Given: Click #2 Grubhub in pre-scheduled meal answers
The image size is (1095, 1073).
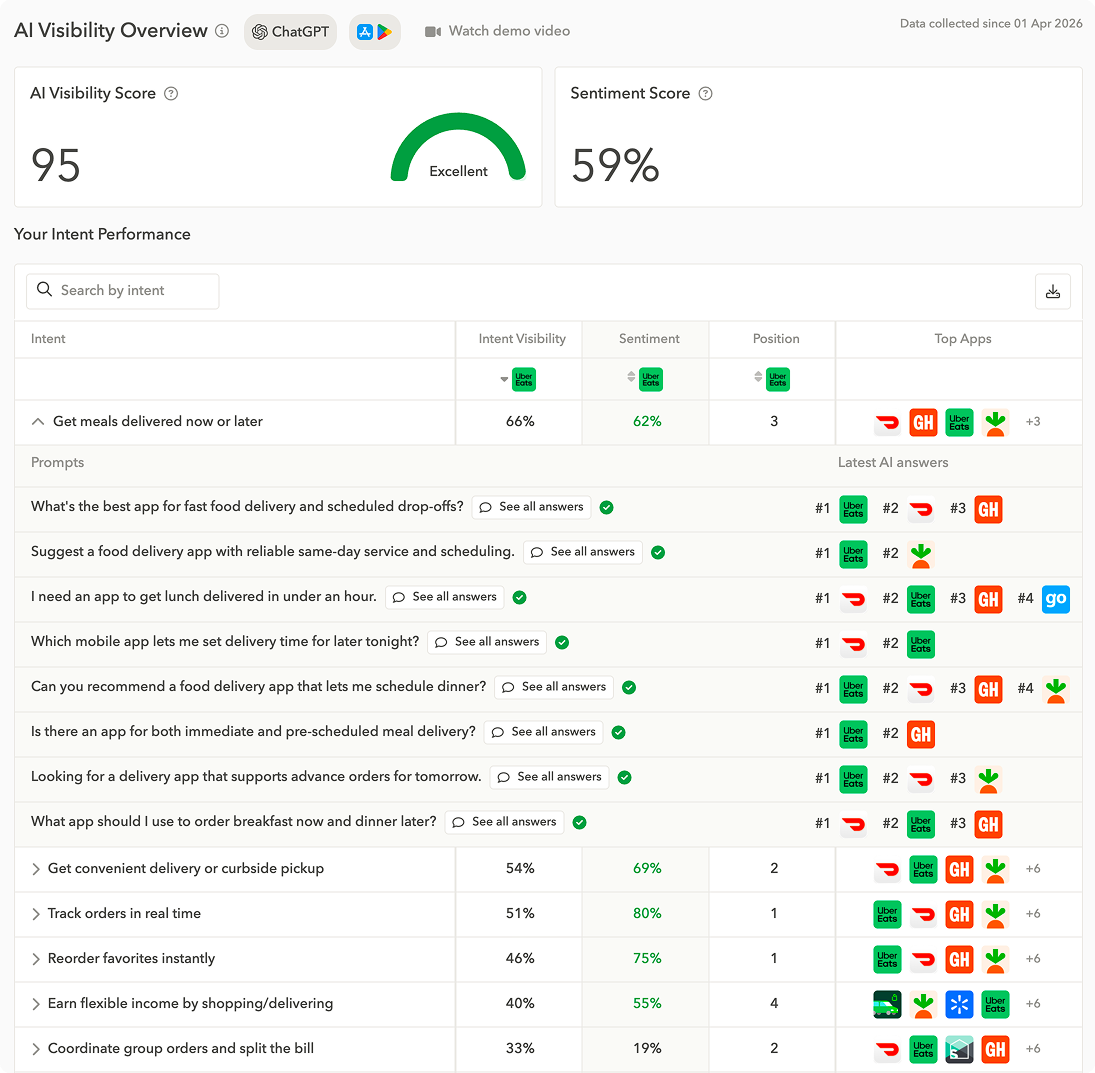Looking at the screenshot, I should click(921, 734).
